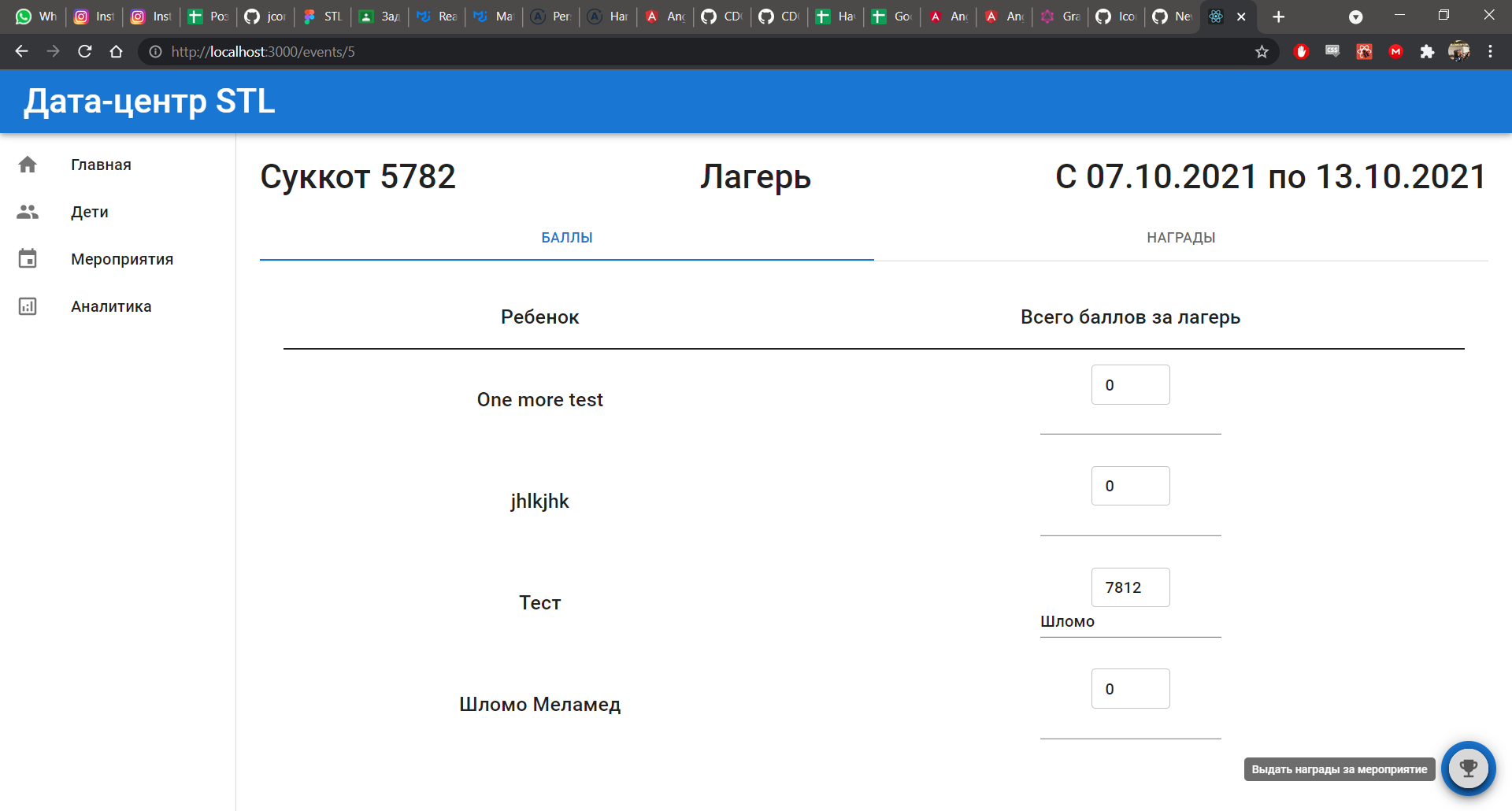Click the calendar icon for Мероприятия

pyautogui.click(x=28, y=258)
